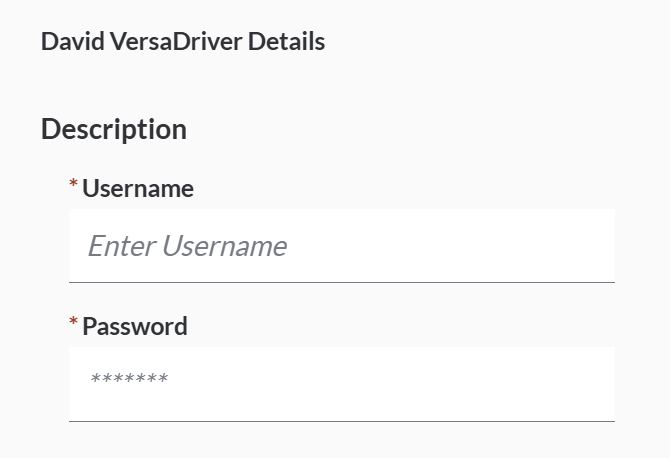Click the red asterisk beside Password
The height and width of the screenshot is (458, 670).
[73, 323]
